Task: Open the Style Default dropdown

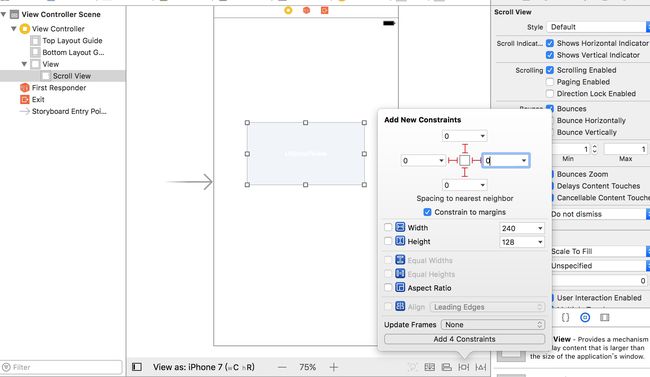Action: pos(598,27)
